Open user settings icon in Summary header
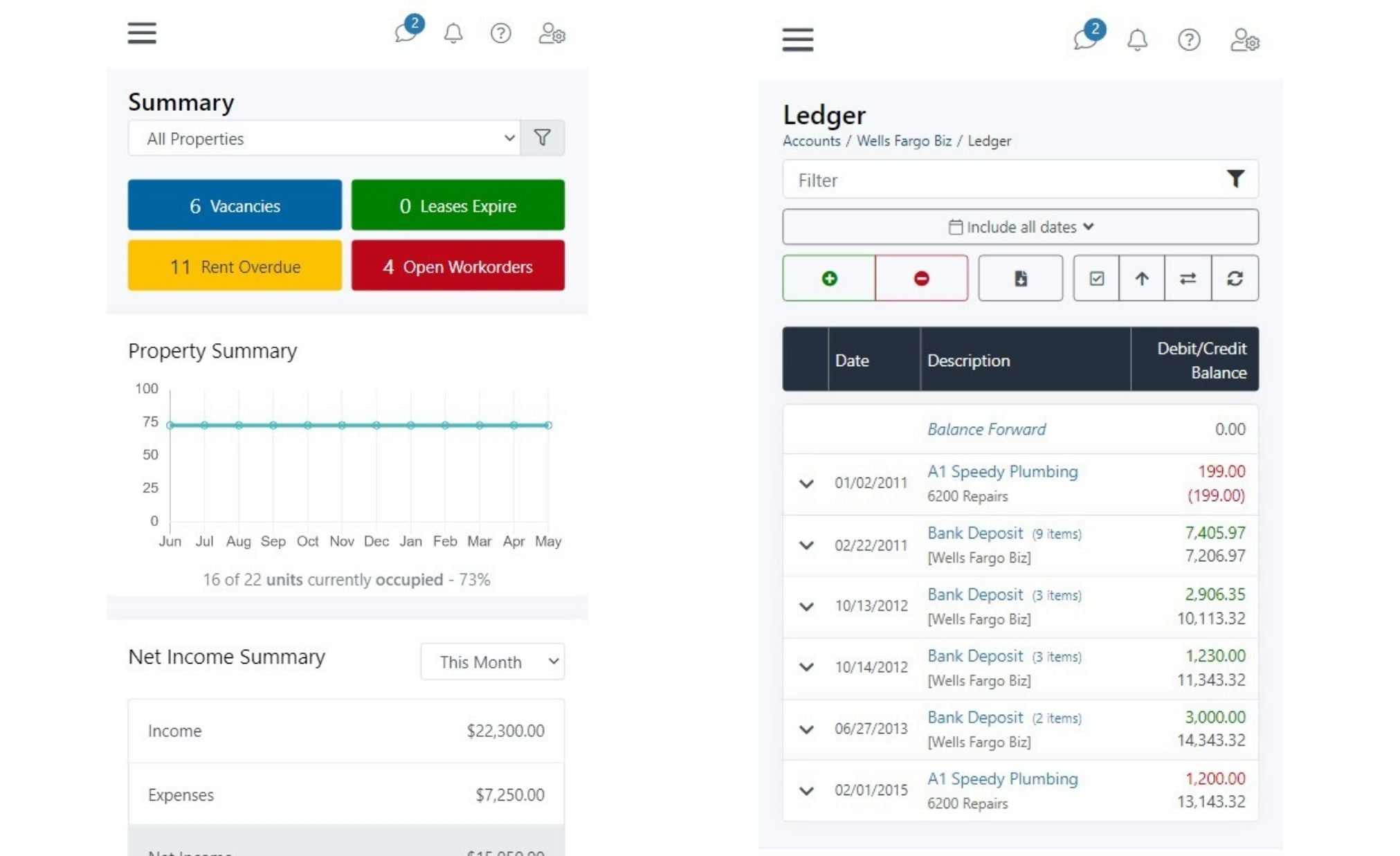1400x856 pixels. (552, 33)
